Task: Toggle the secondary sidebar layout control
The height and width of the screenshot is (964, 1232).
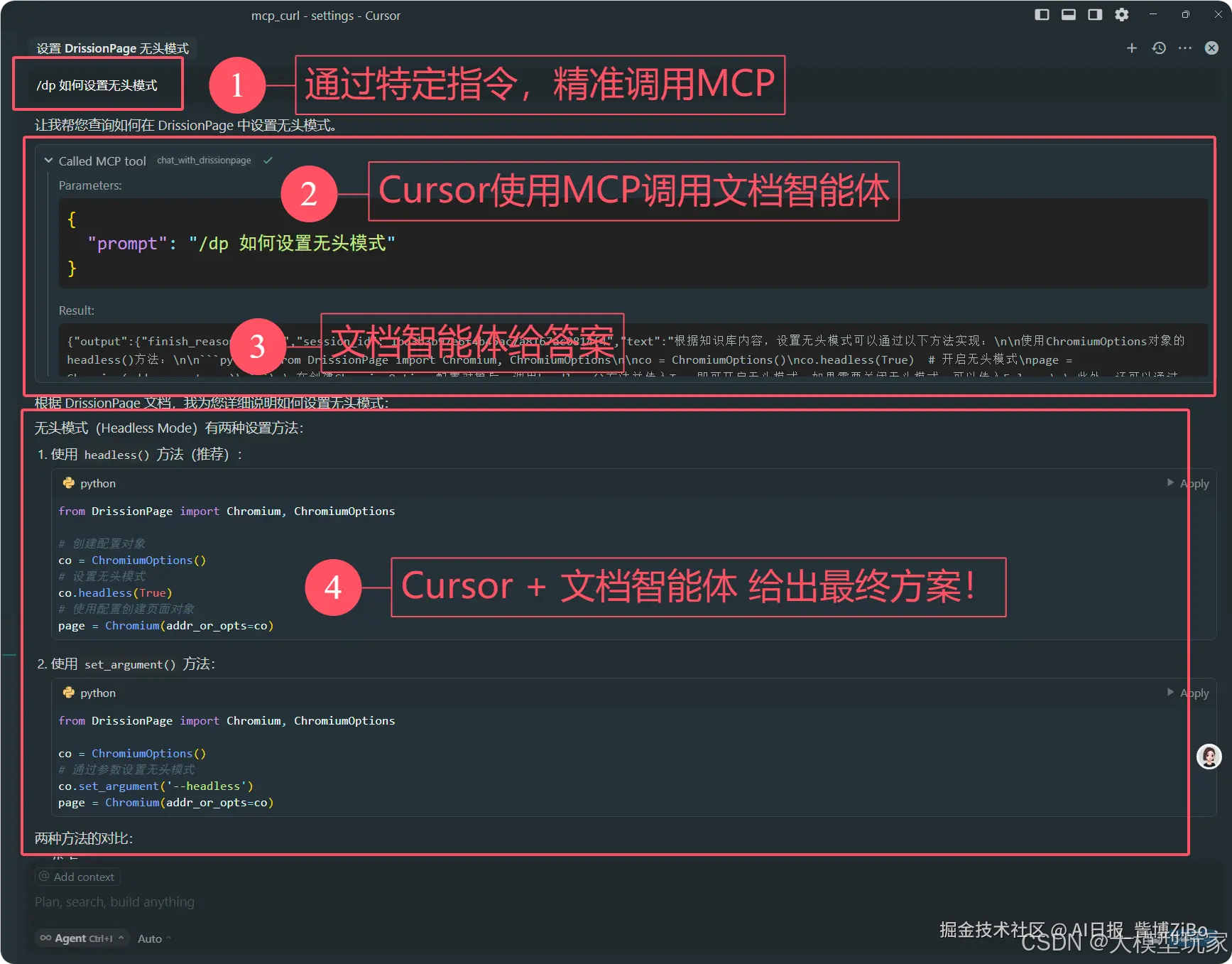Action: 1094,14
